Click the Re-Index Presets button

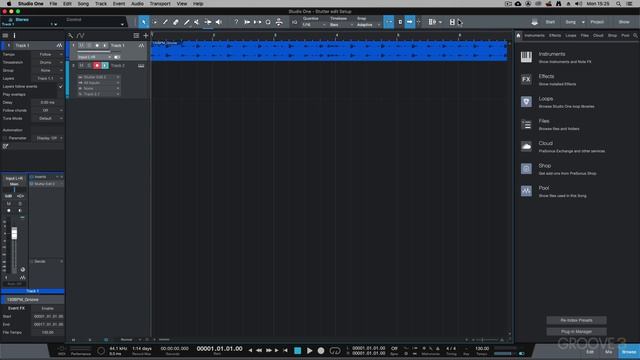(x=576, y=320)
